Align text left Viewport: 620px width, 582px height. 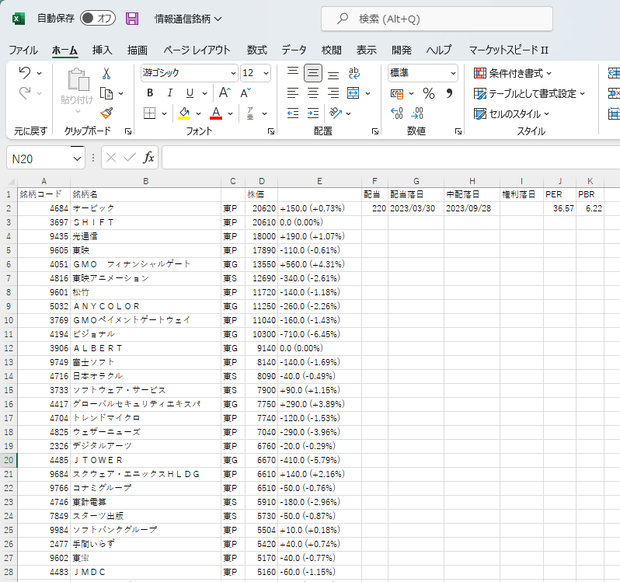click(293, 93)
